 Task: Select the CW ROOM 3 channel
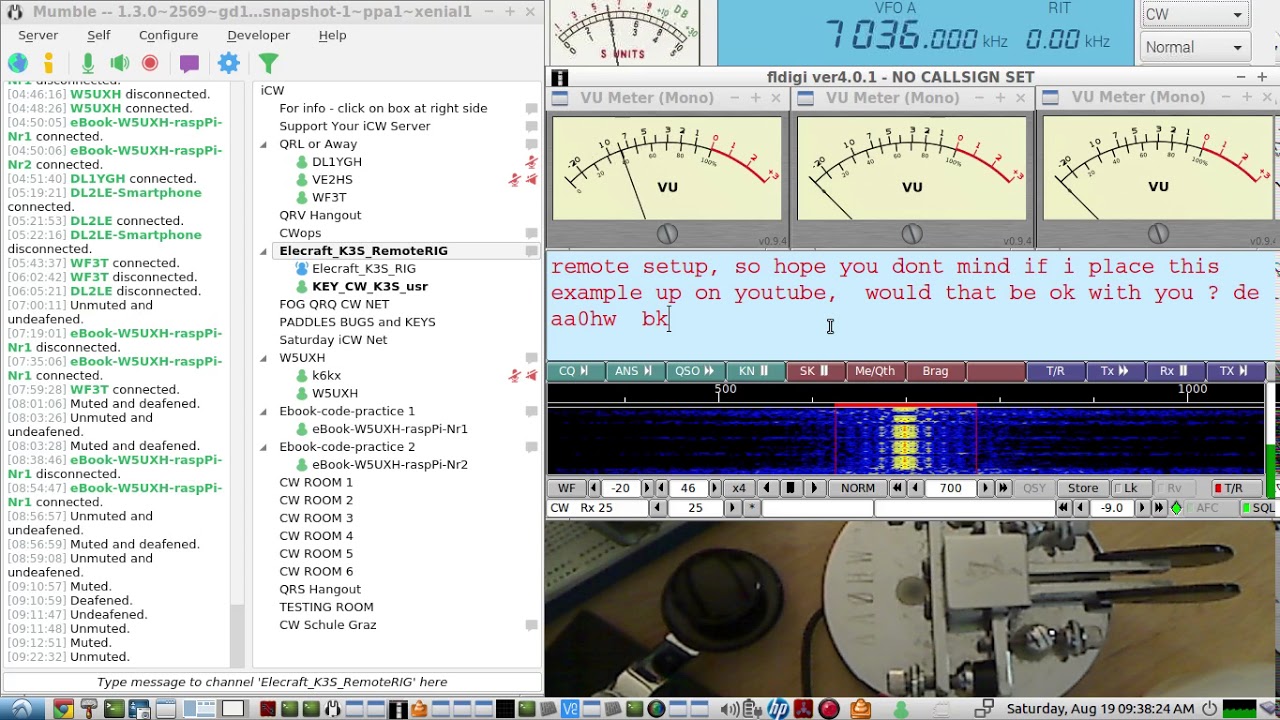(x=316, y=518)
